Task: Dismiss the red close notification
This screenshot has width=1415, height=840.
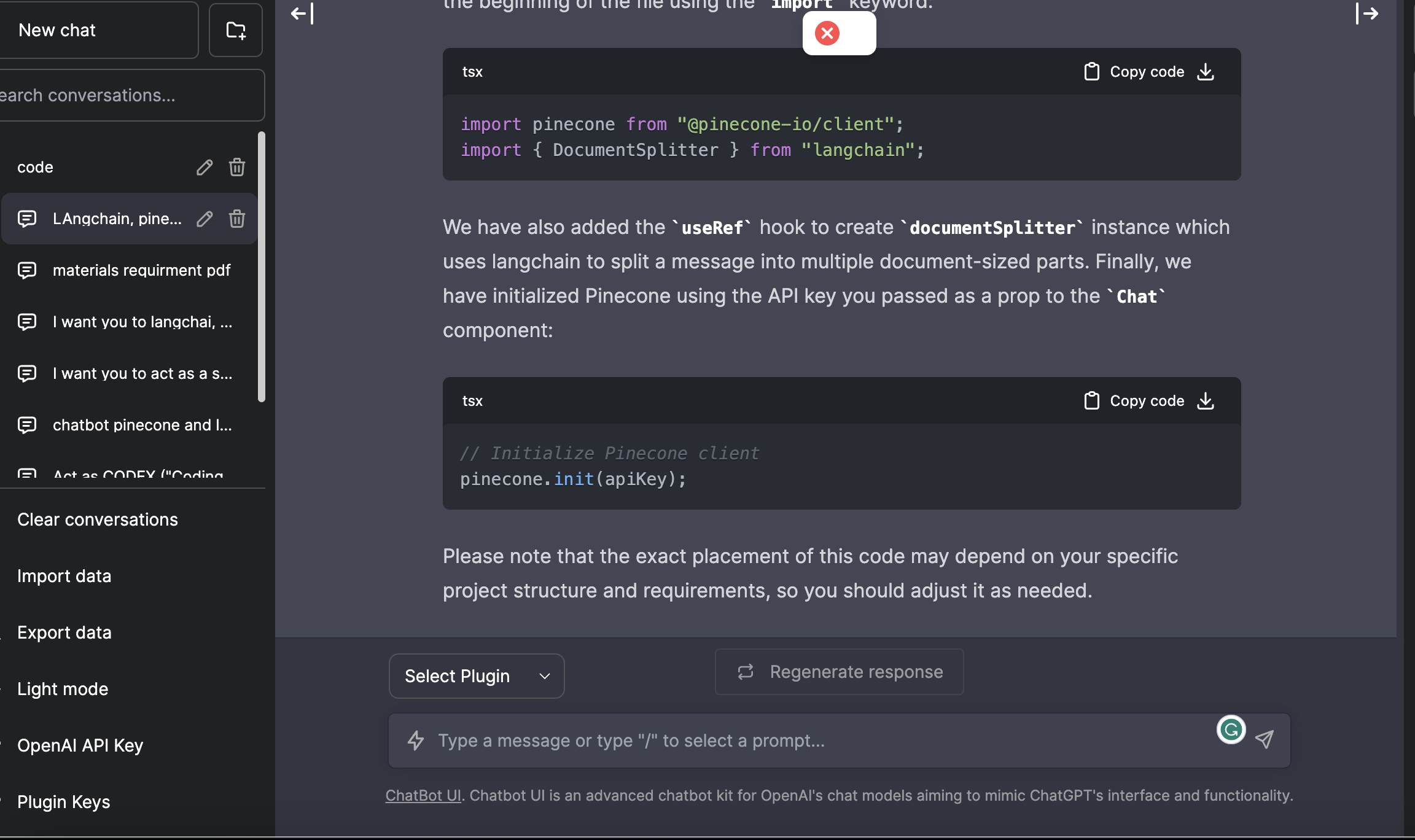Action: pos(827,33)
